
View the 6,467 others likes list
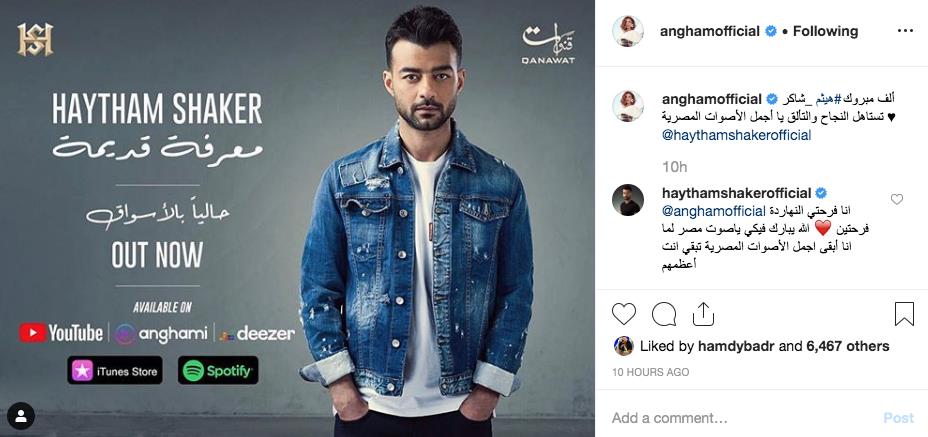click(x=848, y=346)
